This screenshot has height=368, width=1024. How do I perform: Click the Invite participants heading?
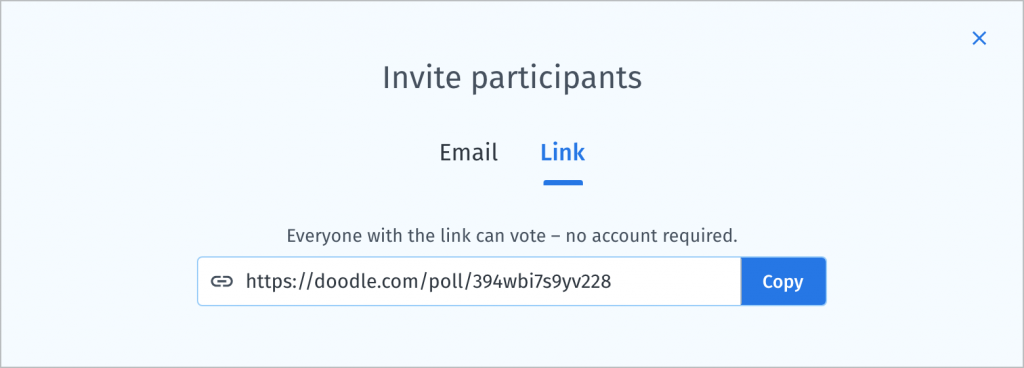(x=512, y=78)
